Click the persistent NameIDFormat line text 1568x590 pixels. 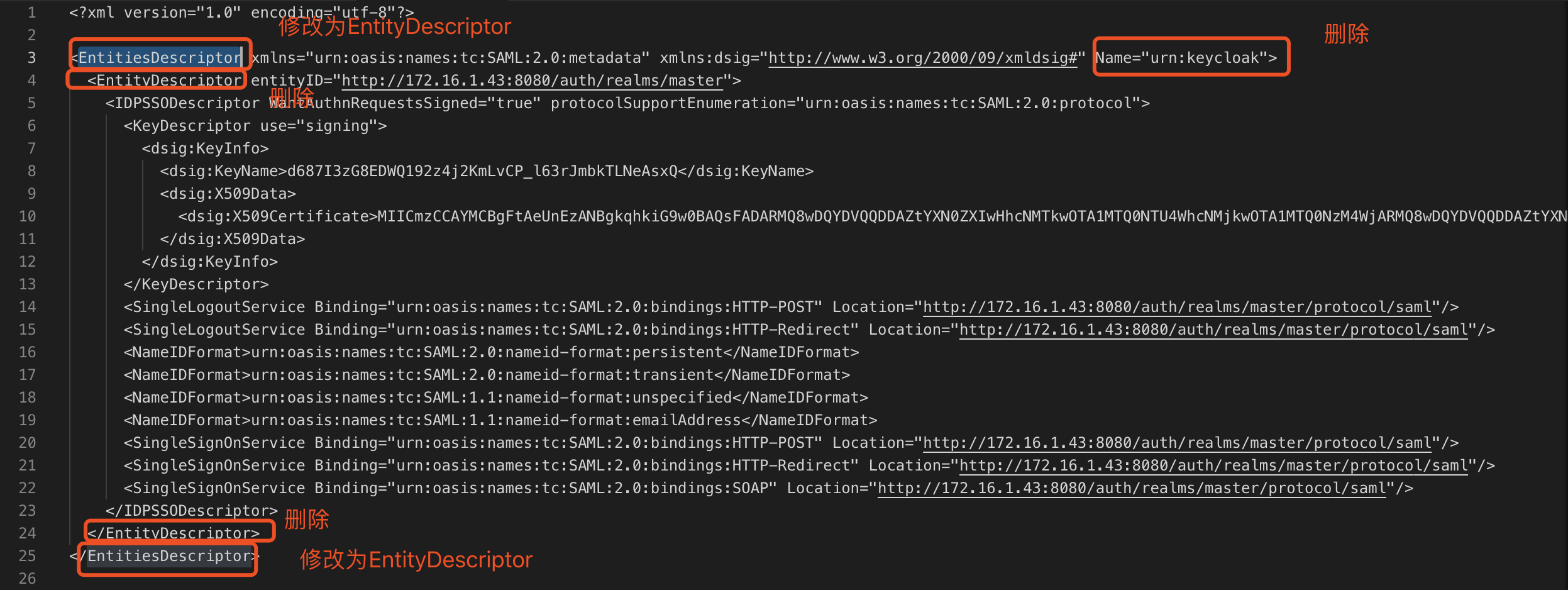click(x=491, y=352)
